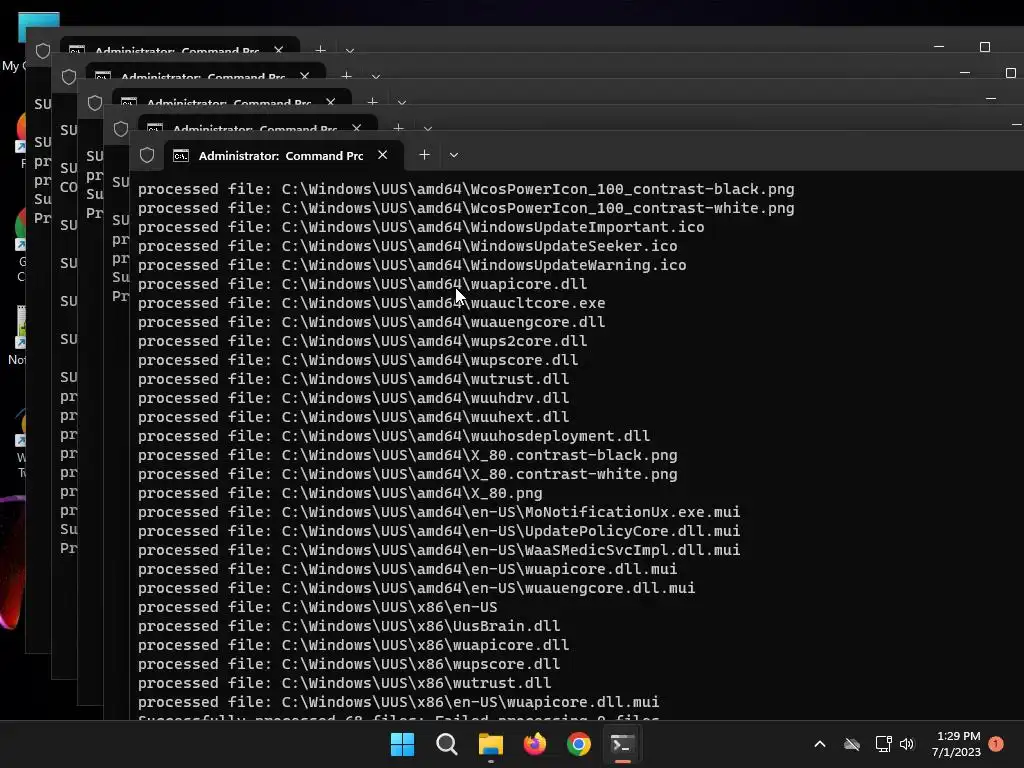Launch File Explorer from the taskbar

coord(490,744)
